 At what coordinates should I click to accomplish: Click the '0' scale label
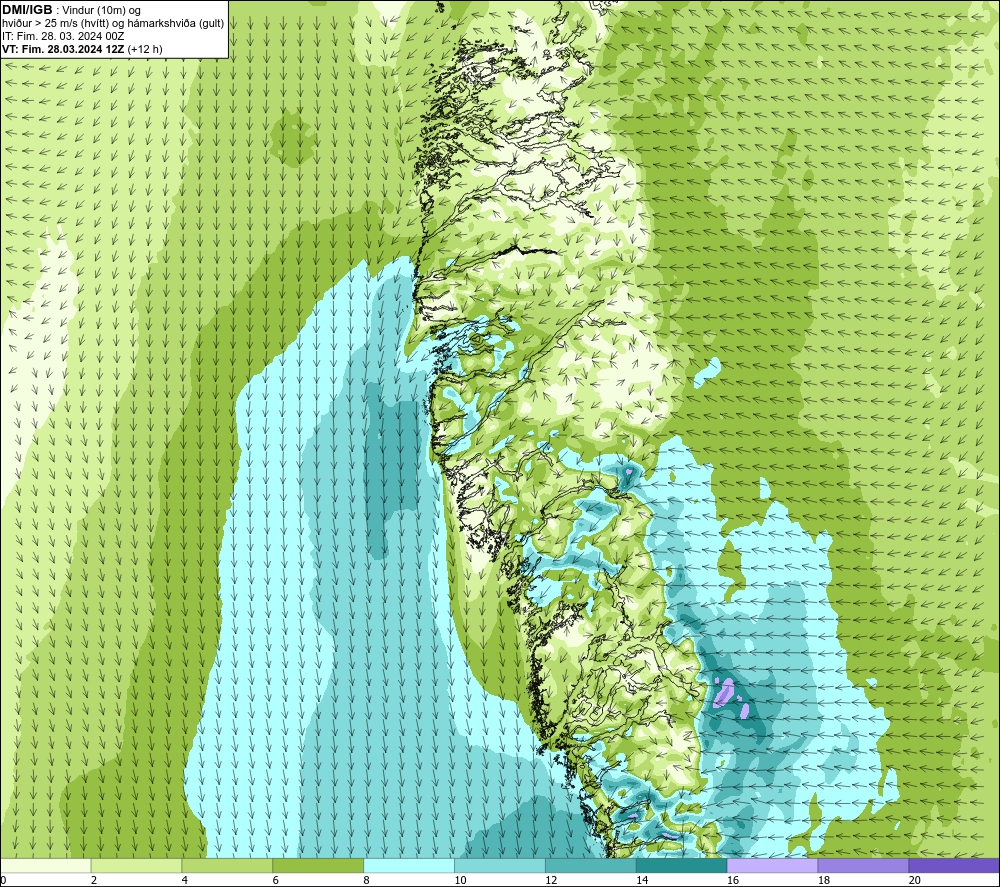coord(4,881)
